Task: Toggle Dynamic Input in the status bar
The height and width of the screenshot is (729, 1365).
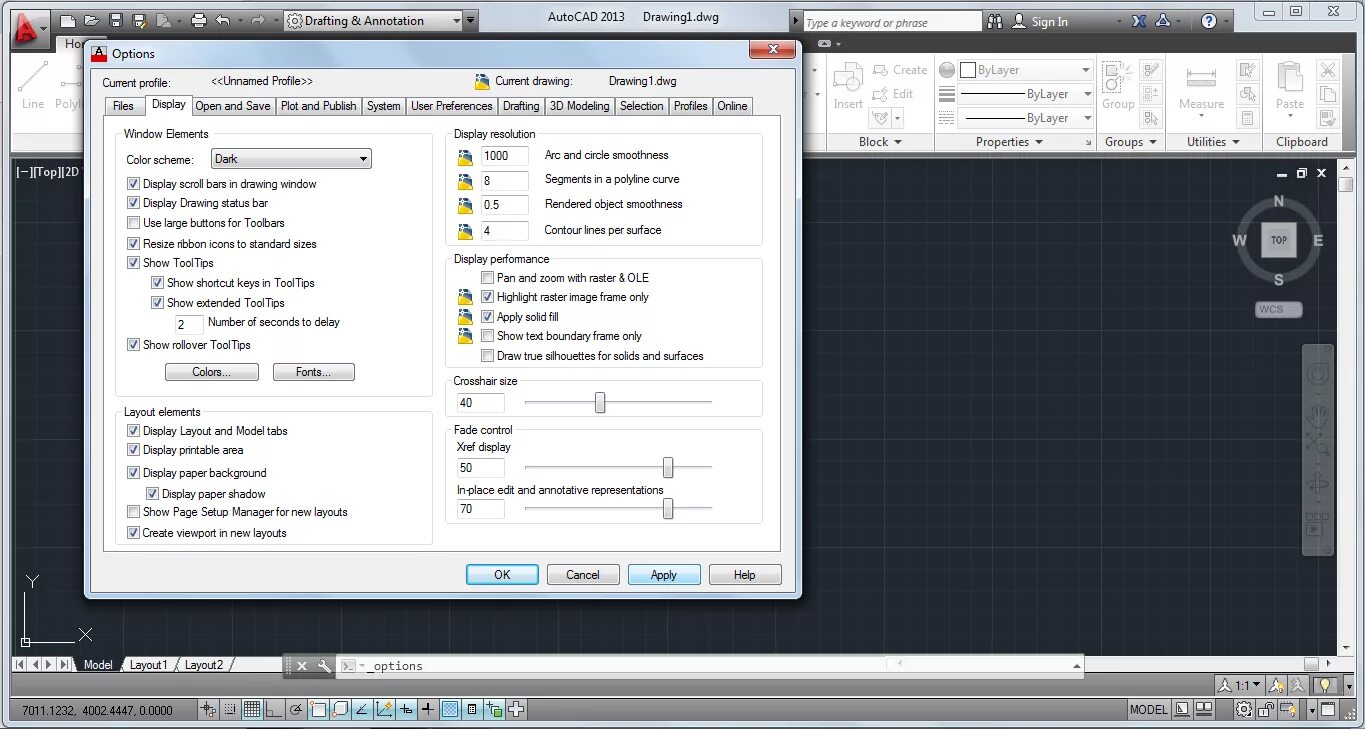Action: (x=406, y=710)
